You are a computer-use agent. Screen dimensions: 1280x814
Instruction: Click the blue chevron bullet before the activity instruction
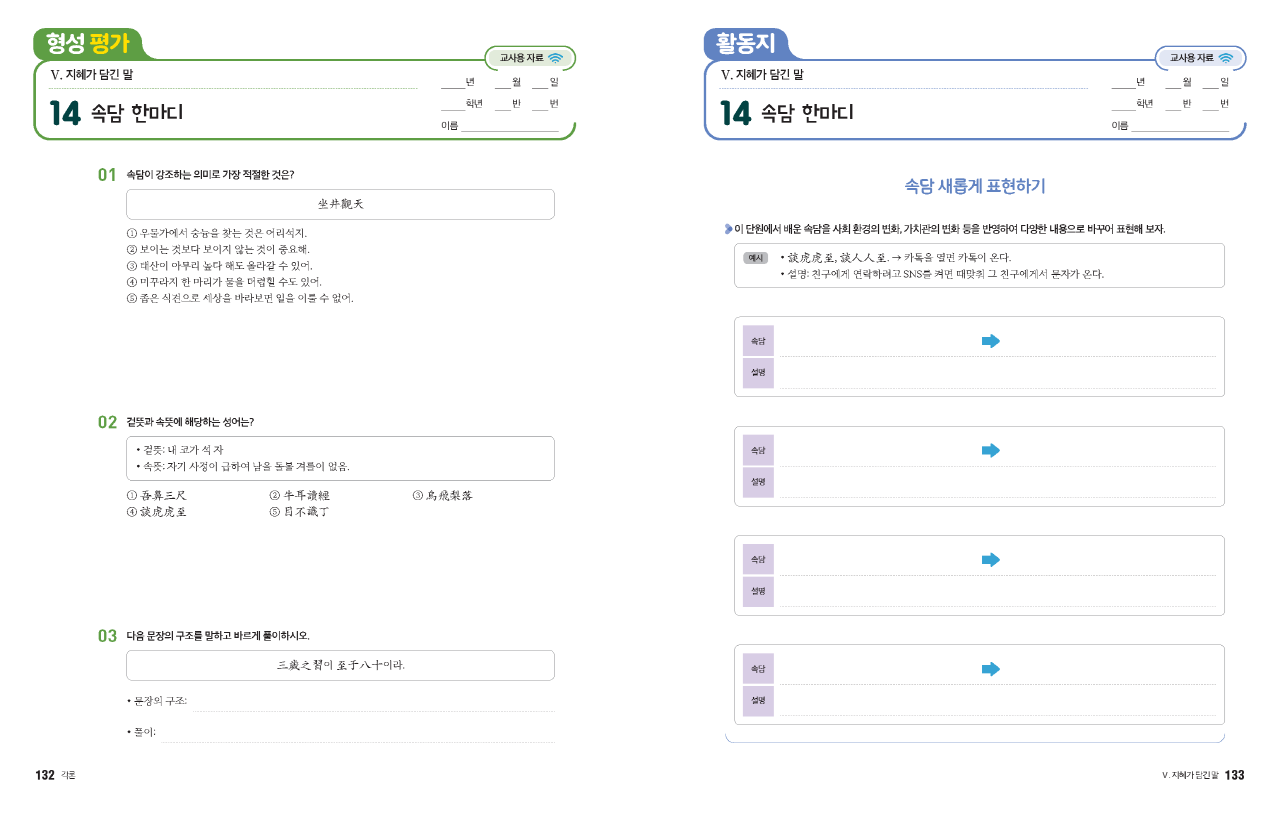point(728,229)
